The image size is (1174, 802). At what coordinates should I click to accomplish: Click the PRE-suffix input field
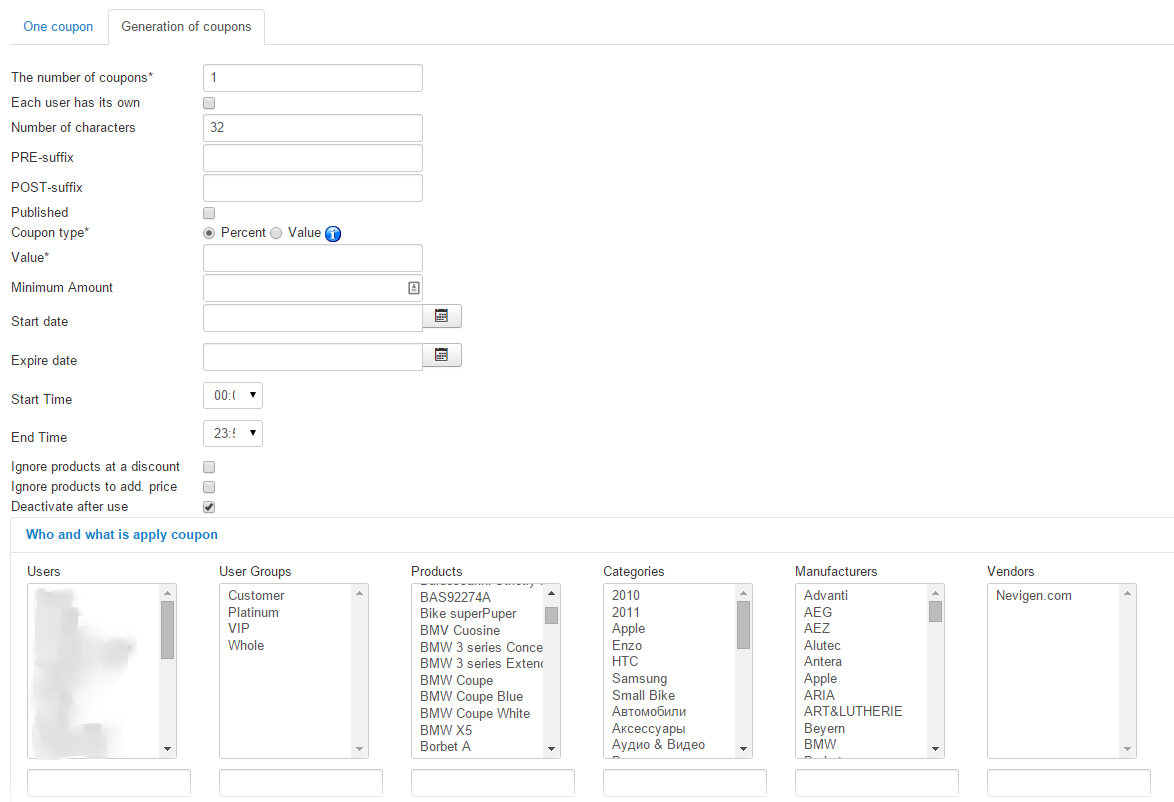(x=312, y=158)
